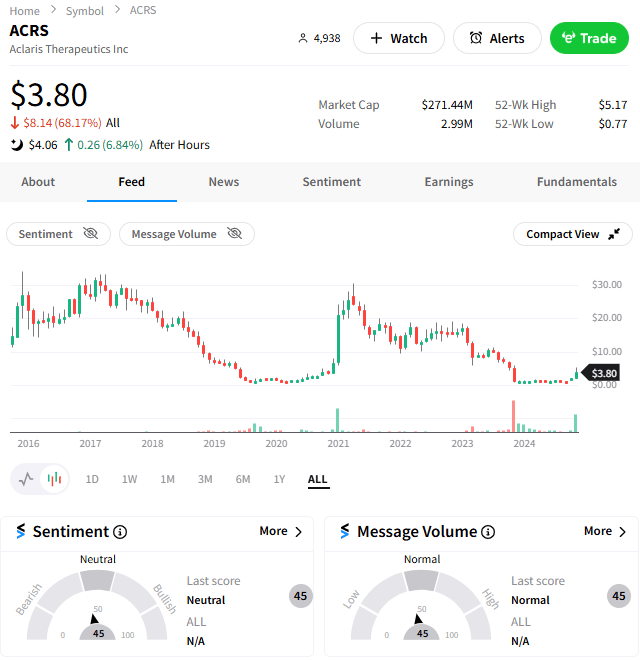Select the 1Y chart range
This screenshot has width=640, height=660.
(279, 479)
